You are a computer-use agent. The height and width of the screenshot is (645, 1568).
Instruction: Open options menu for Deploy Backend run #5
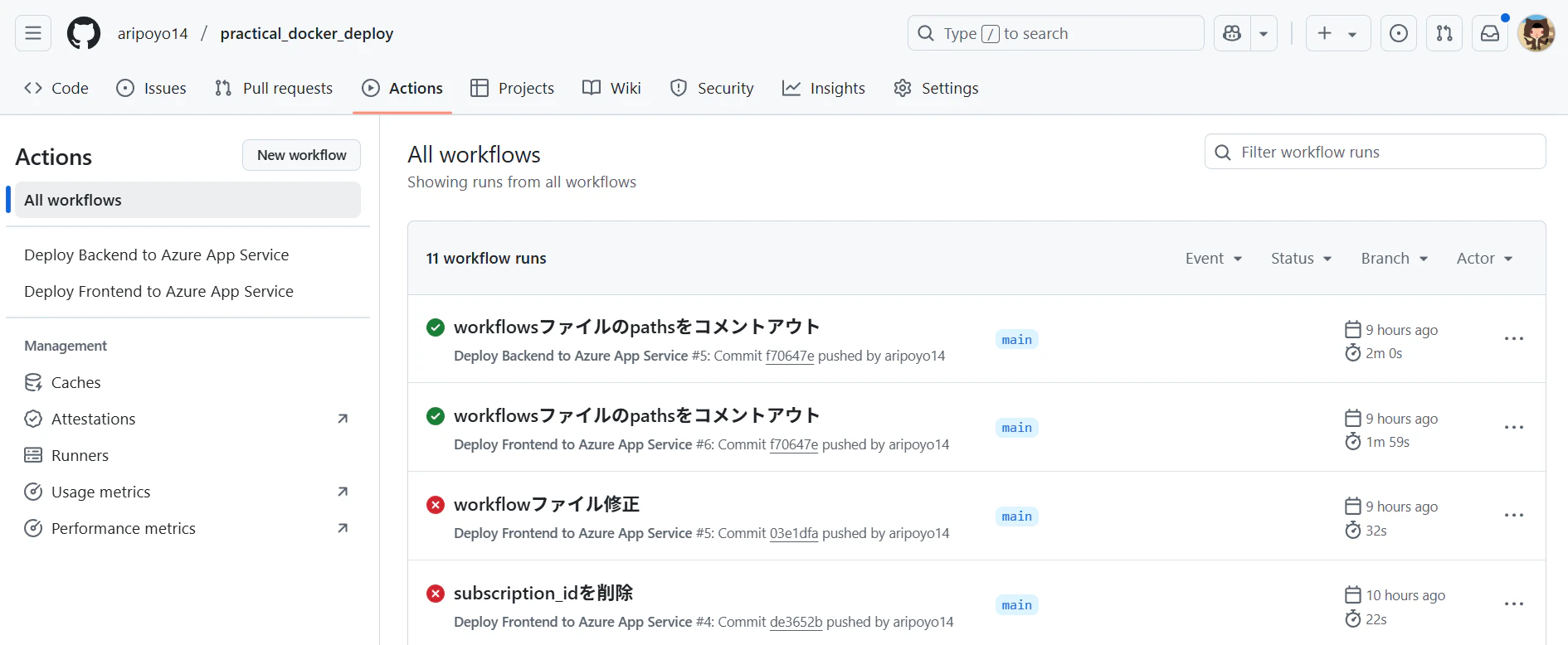coord(1514,339)
